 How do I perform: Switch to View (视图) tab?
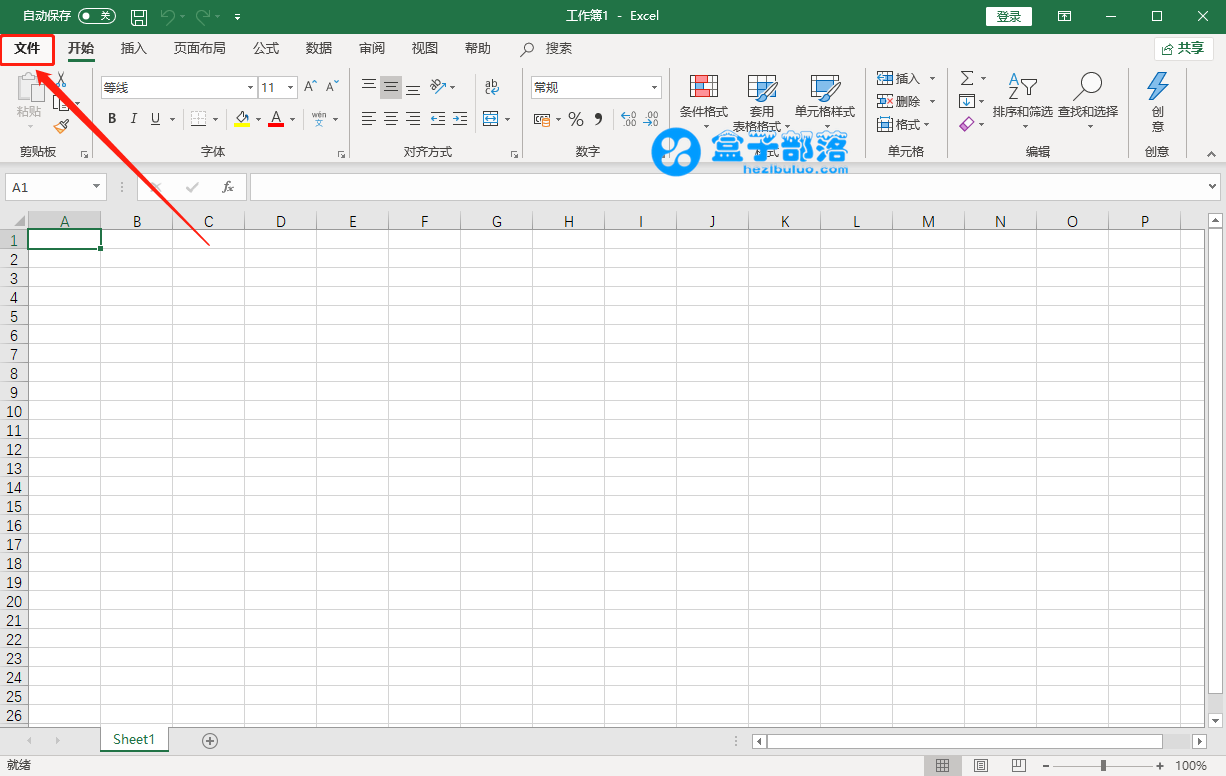click(x=425, y=48)
